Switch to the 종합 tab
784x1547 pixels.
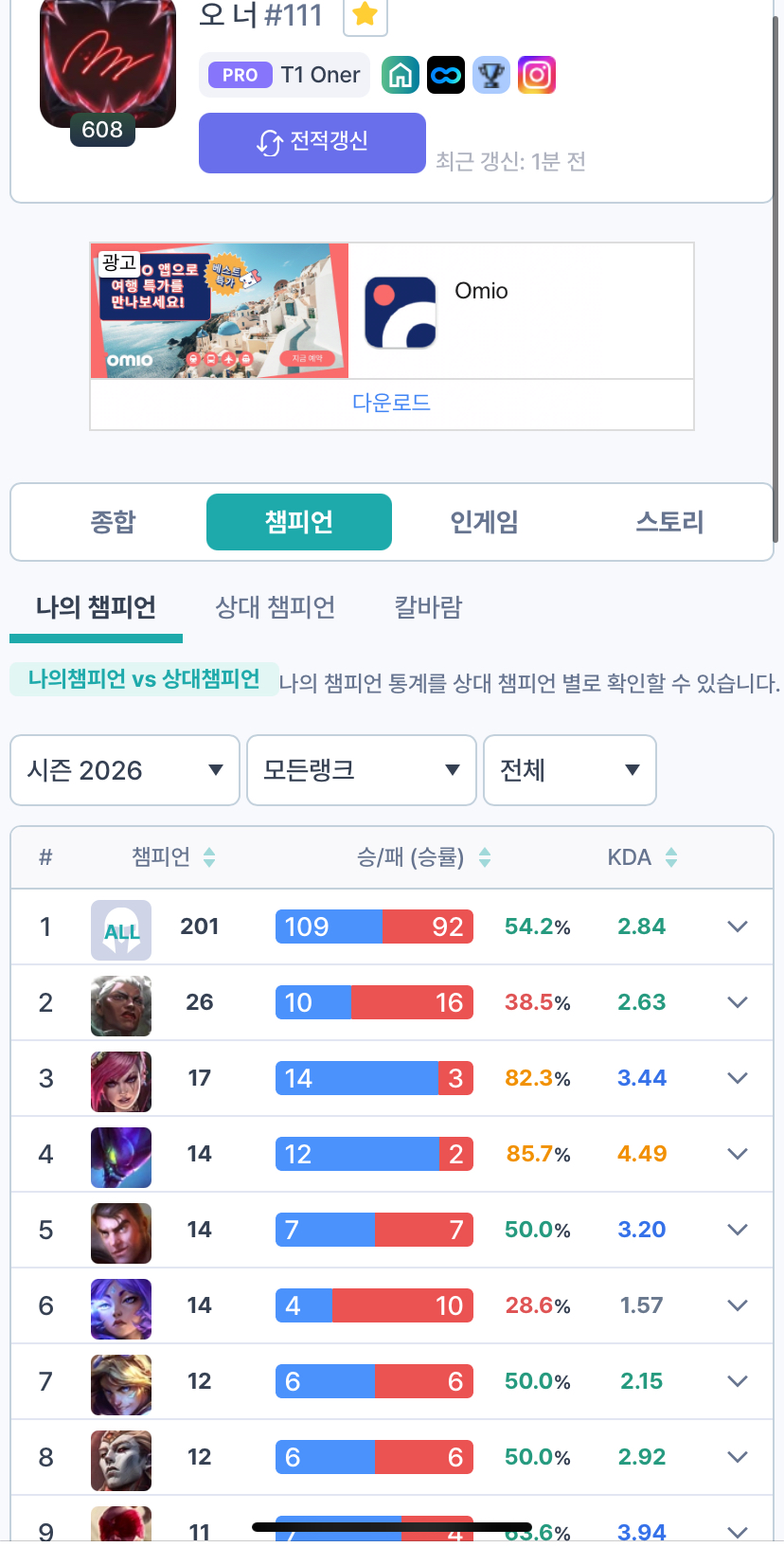tap(113, 522)
